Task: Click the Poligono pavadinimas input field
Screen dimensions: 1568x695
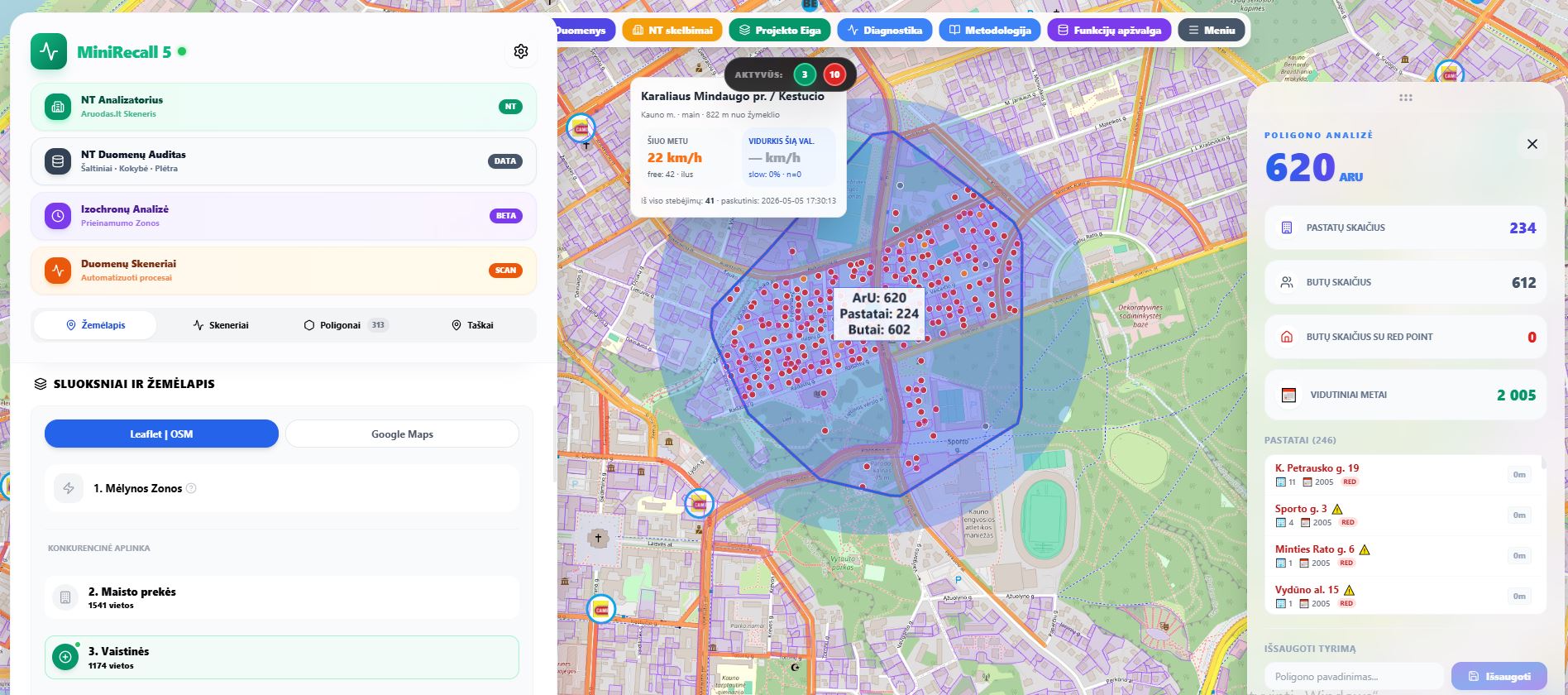Action: tap(1354, 676)
